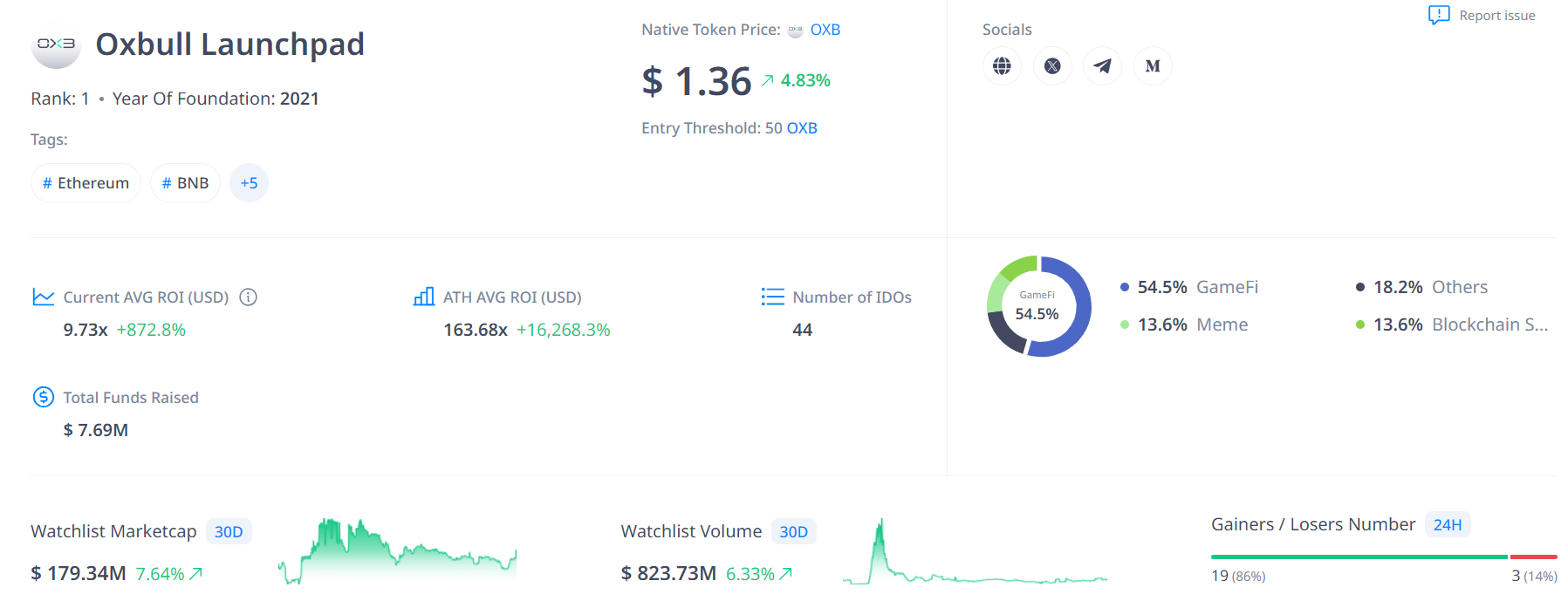Screen dimensions: 1568x608
Task: Click the Number of IDOs list icon
Action: [773, 297]
